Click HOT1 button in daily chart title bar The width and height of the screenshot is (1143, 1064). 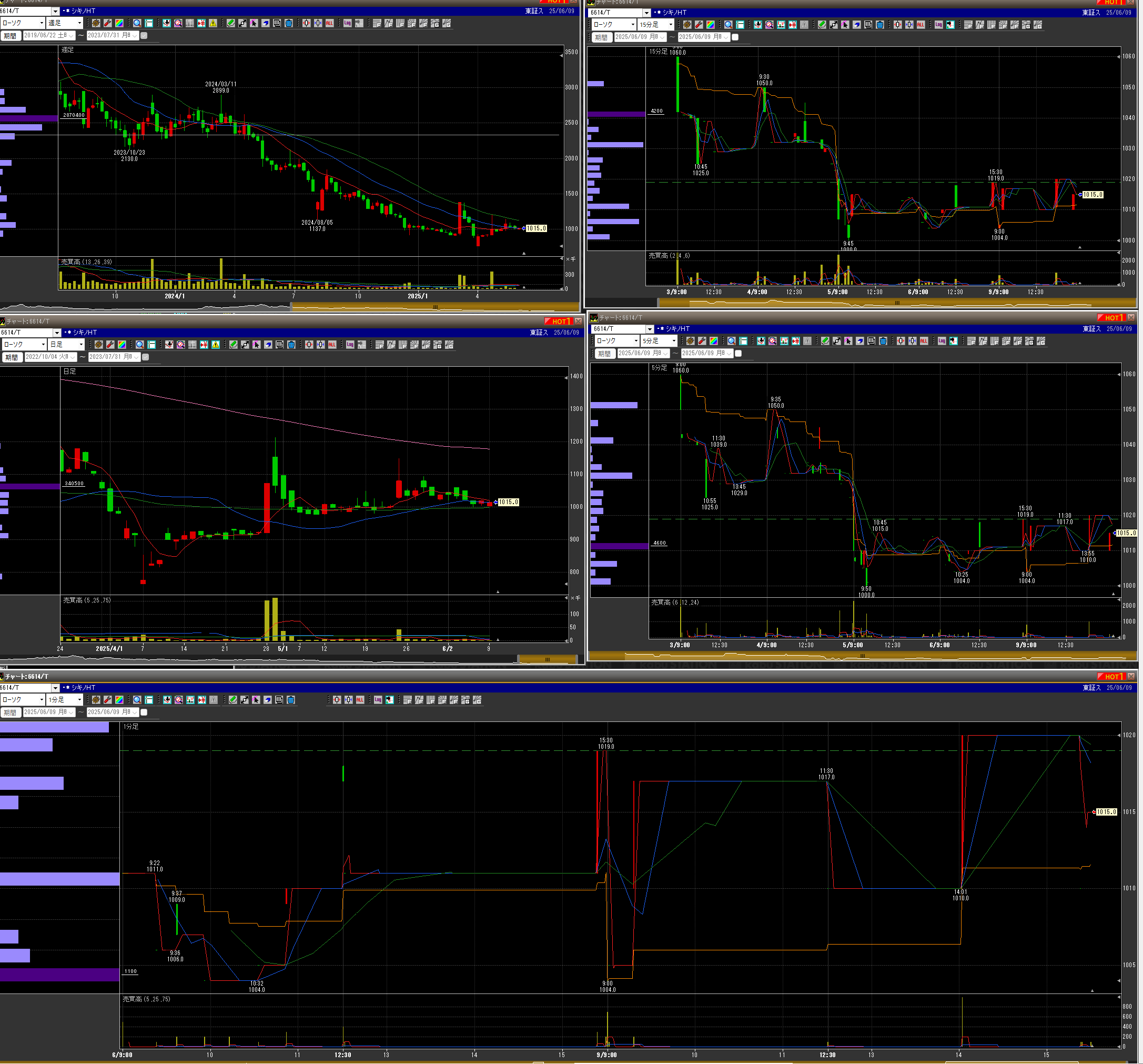point(558,321)
